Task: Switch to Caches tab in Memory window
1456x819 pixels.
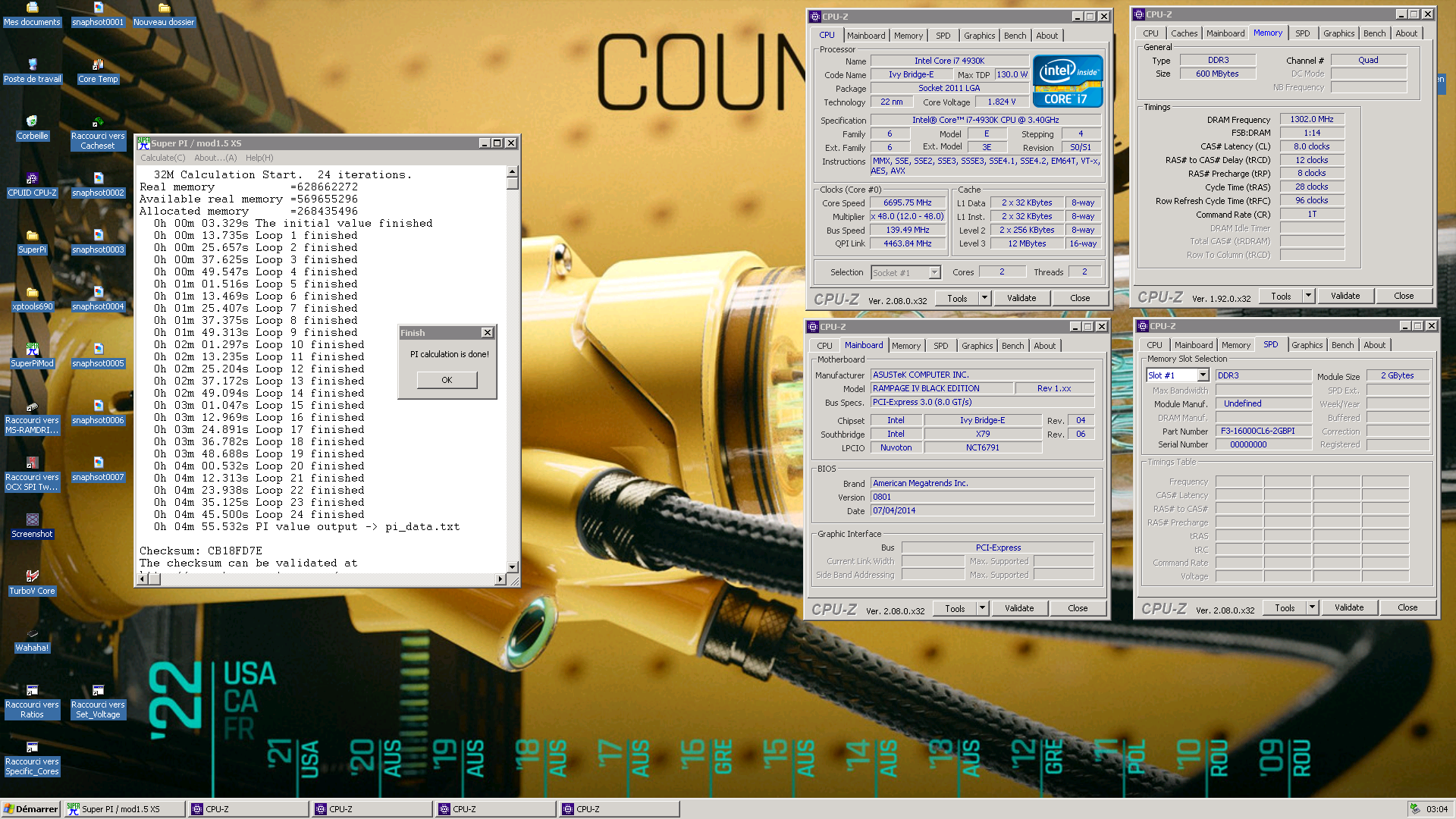Action: (x=1184, y=33)
